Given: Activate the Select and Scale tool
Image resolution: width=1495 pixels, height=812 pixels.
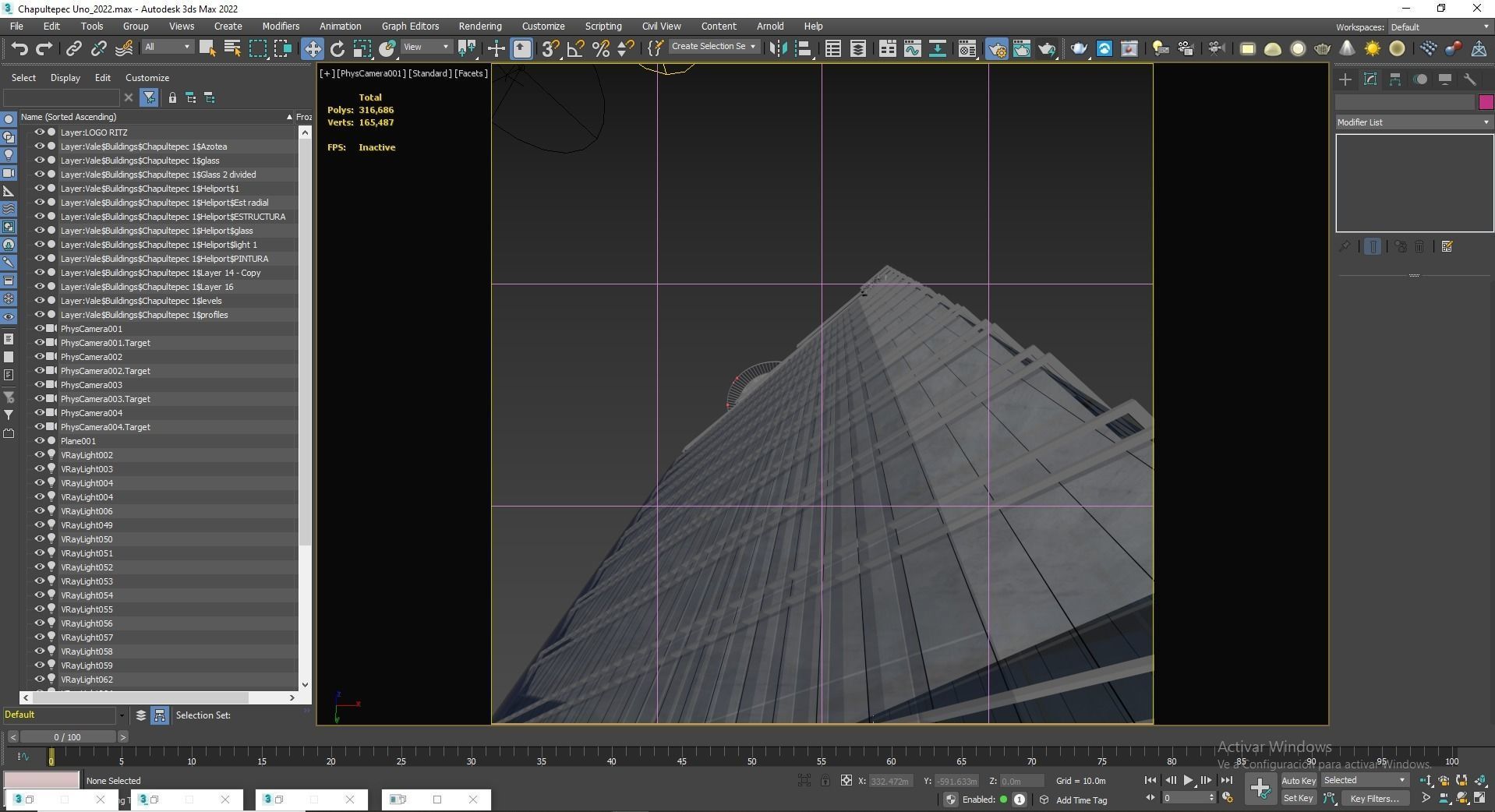Looking at the screenshot, I should click(362, 49).
